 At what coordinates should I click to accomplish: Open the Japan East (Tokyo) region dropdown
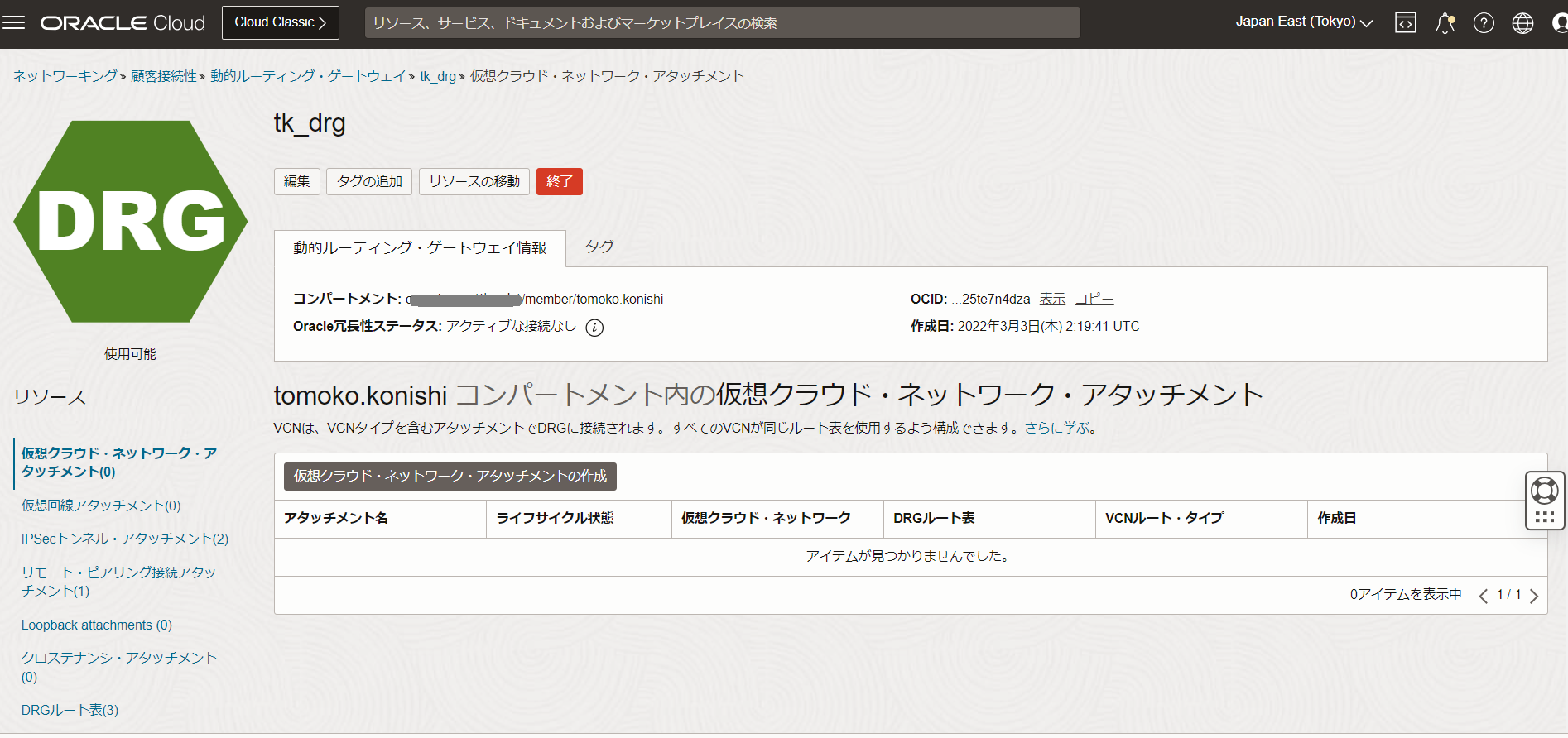1304,22
